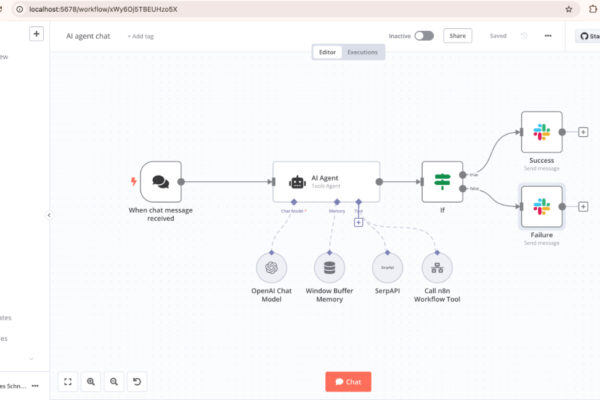Reset the canvas zoom level
This screenshot has height=400, width=600.
click(137, 382)
